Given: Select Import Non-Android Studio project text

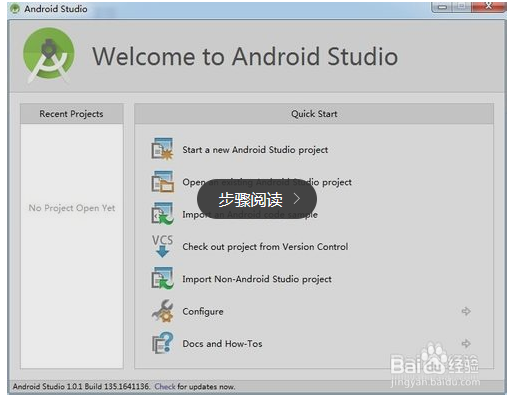Looking at the screenshot, I should tap(257, 279).
